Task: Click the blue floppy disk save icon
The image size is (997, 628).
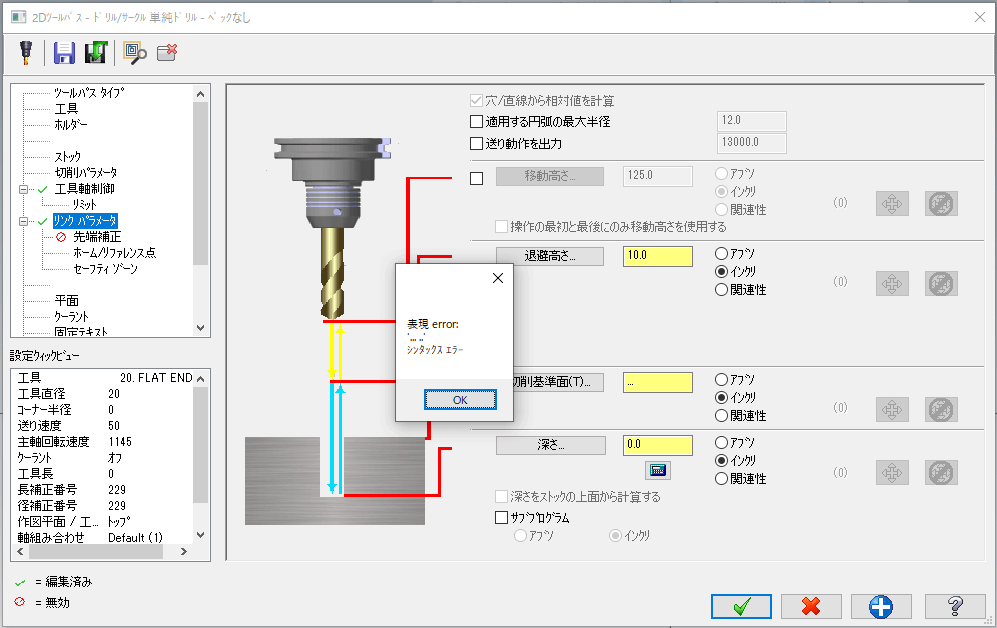Action: click(x=65, y=53)
